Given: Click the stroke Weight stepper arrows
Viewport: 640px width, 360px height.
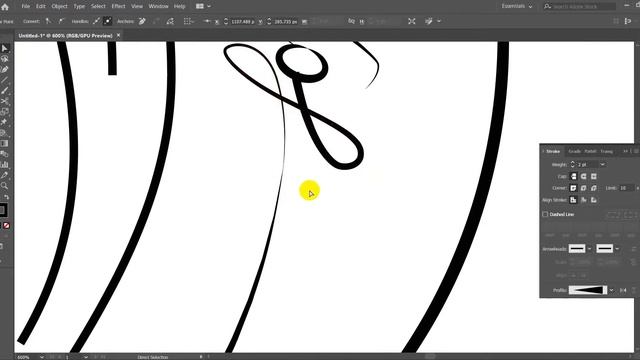Looking at the screenshot, I should coord(572,164).
